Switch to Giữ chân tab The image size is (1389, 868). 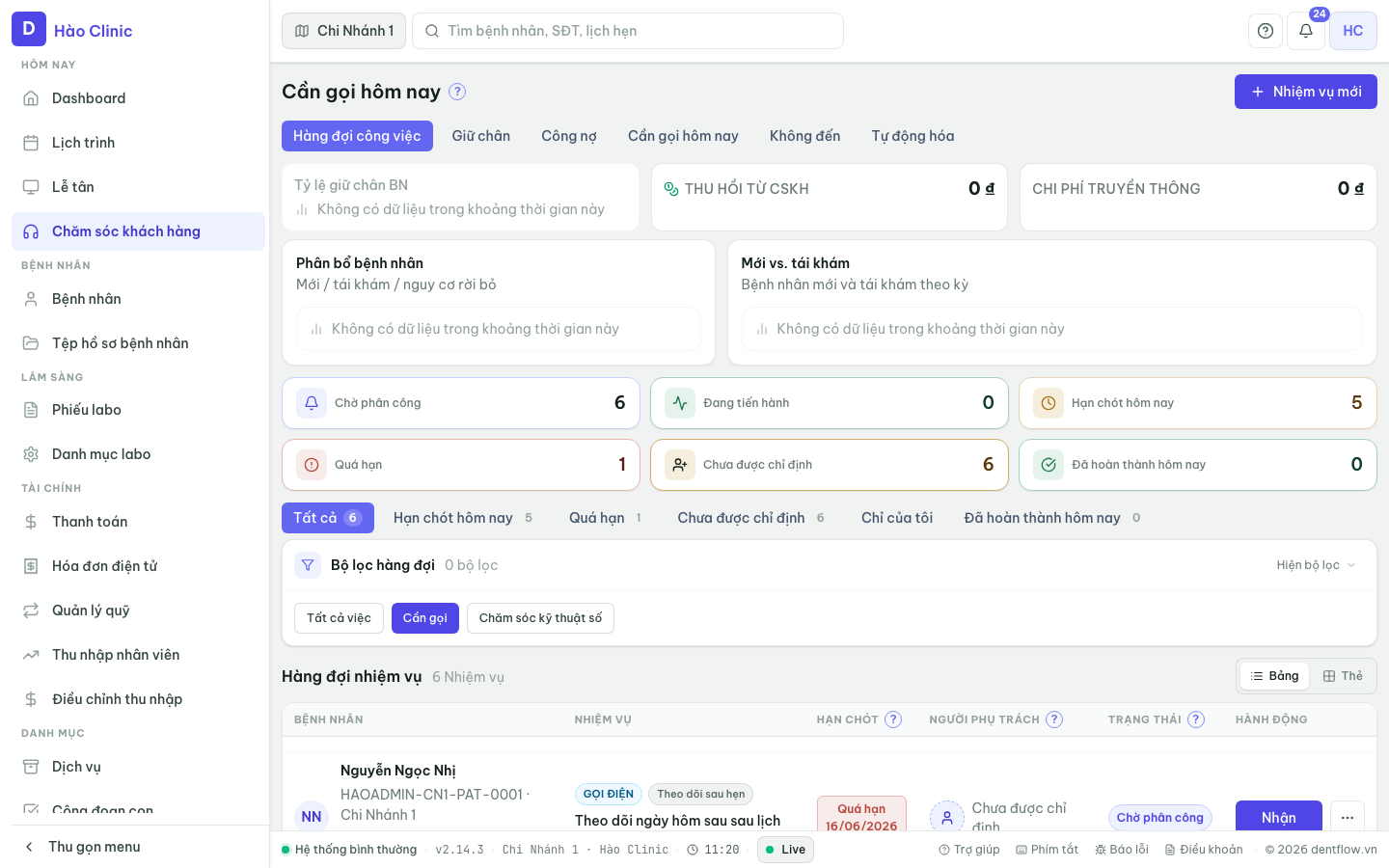(x=481, y=136)
